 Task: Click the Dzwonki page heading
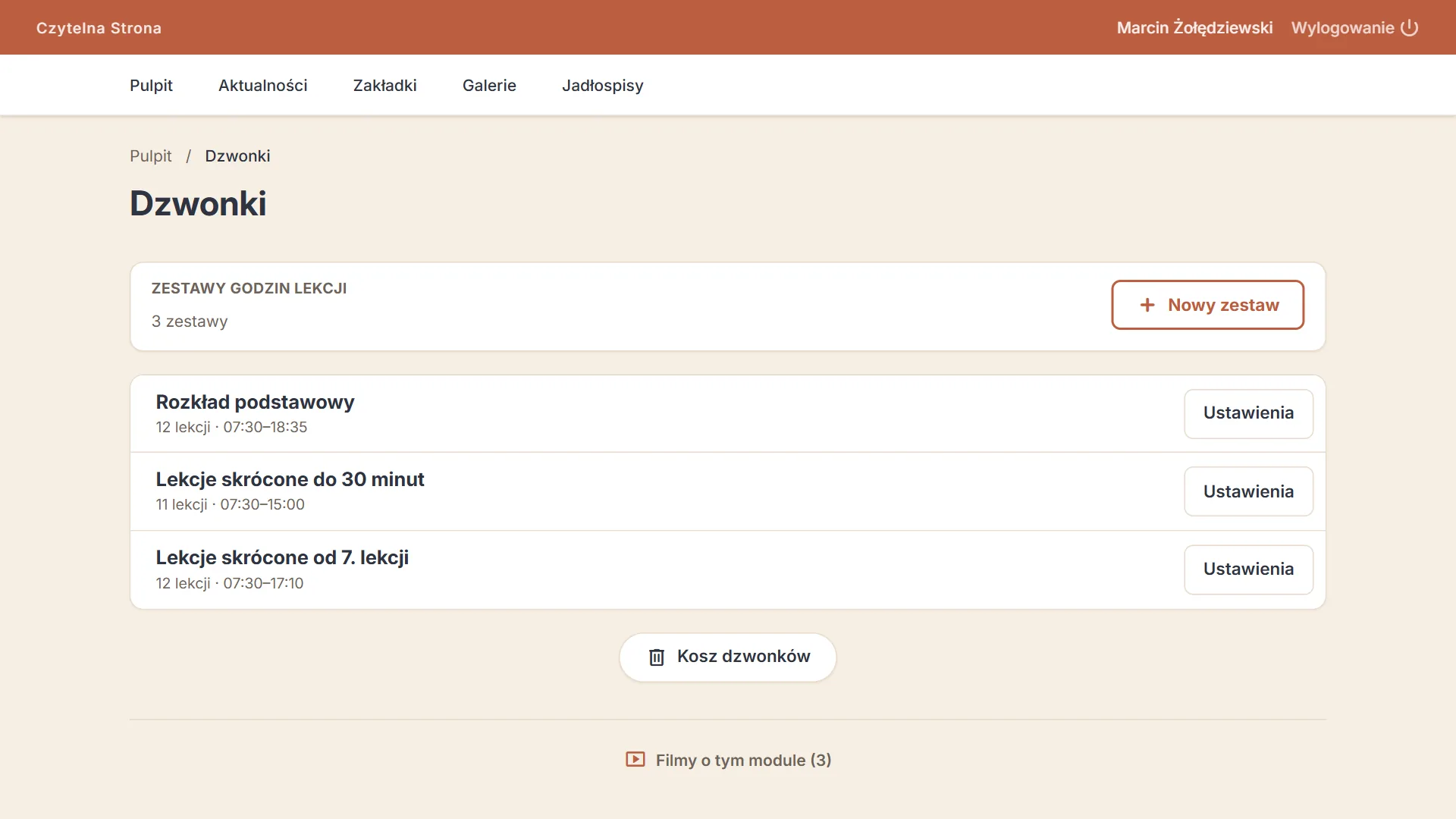pos(198,203)
